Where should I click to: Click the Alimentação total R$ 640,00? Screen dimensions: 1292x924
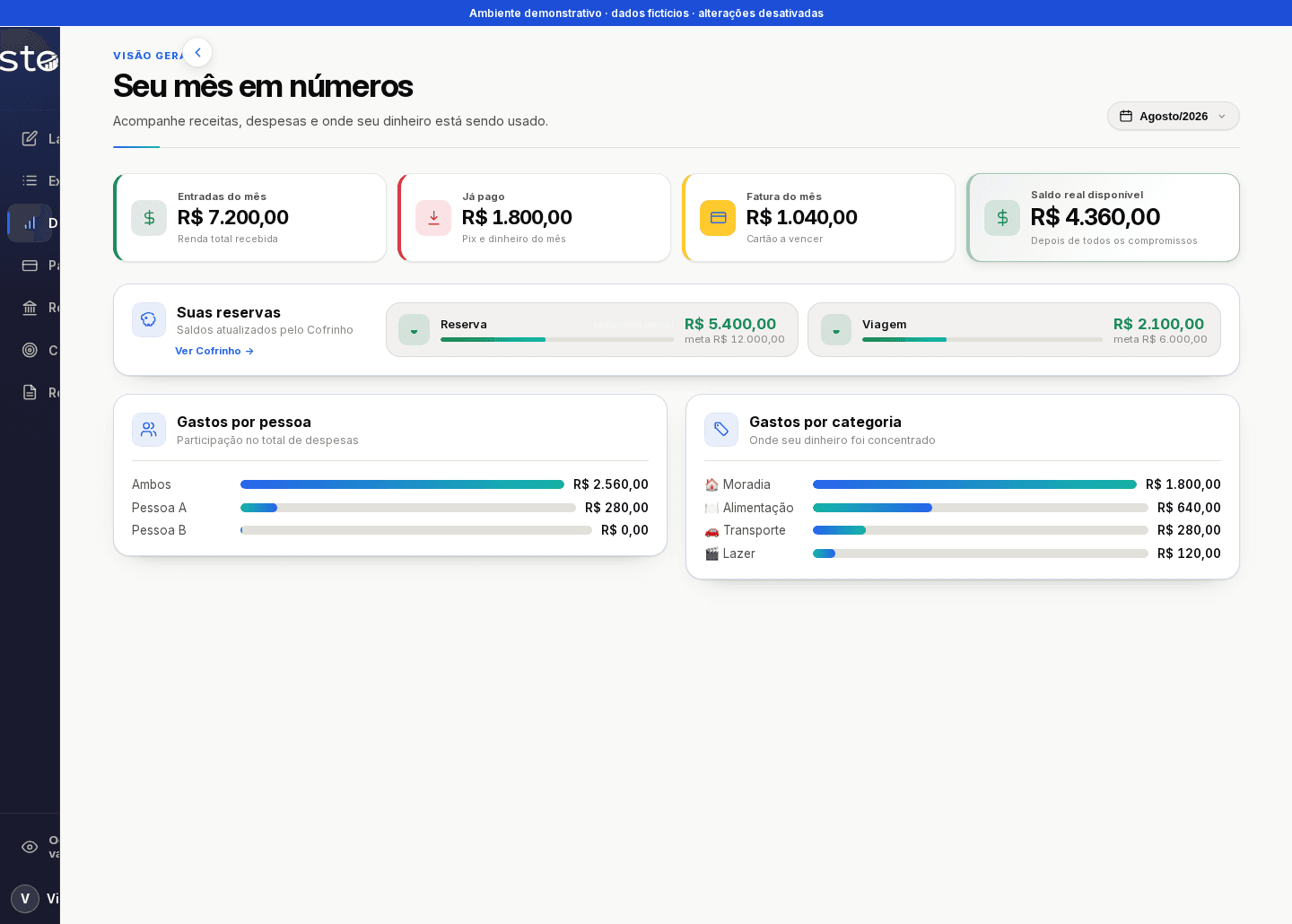1189,508
